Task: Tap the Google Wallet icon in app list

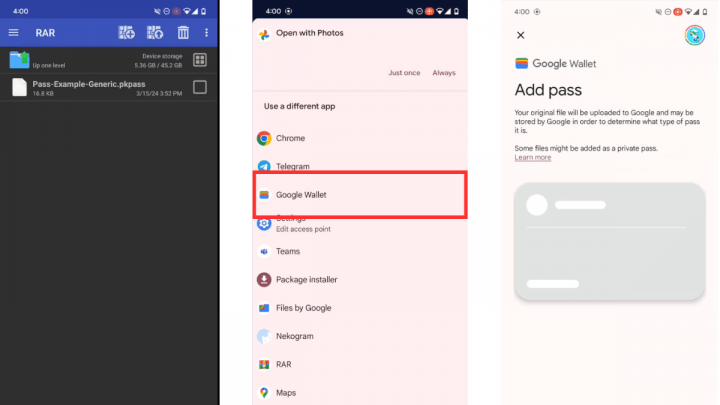Action: (x=264, y=195)
